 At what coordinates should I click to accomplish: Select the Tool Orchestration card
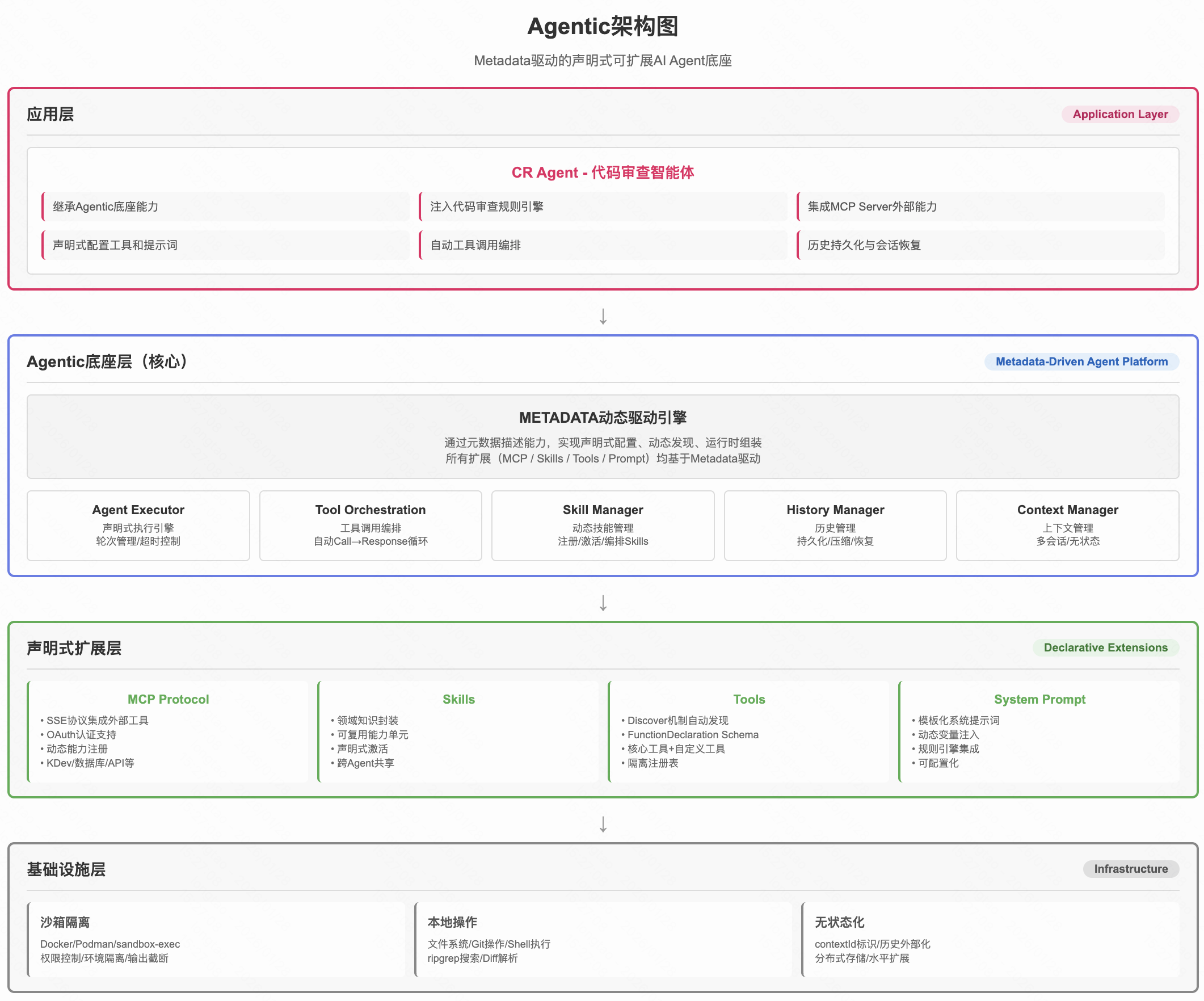371,525
